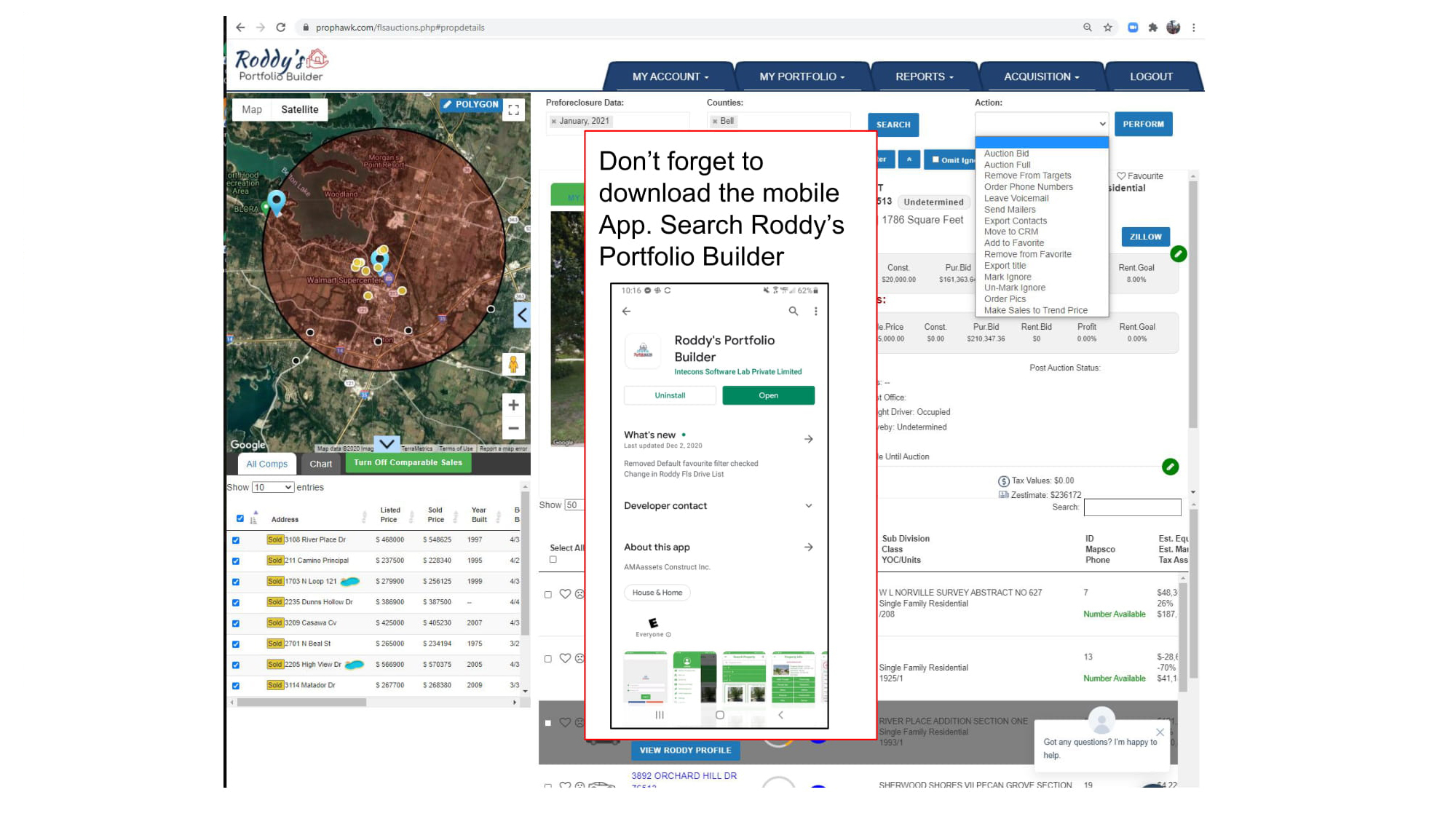The height and width of the screenshot is (819, 1456).
Task: Uncheck 2235 Dunns Hollow Dr comp
Action: click(x=236, y=603)
